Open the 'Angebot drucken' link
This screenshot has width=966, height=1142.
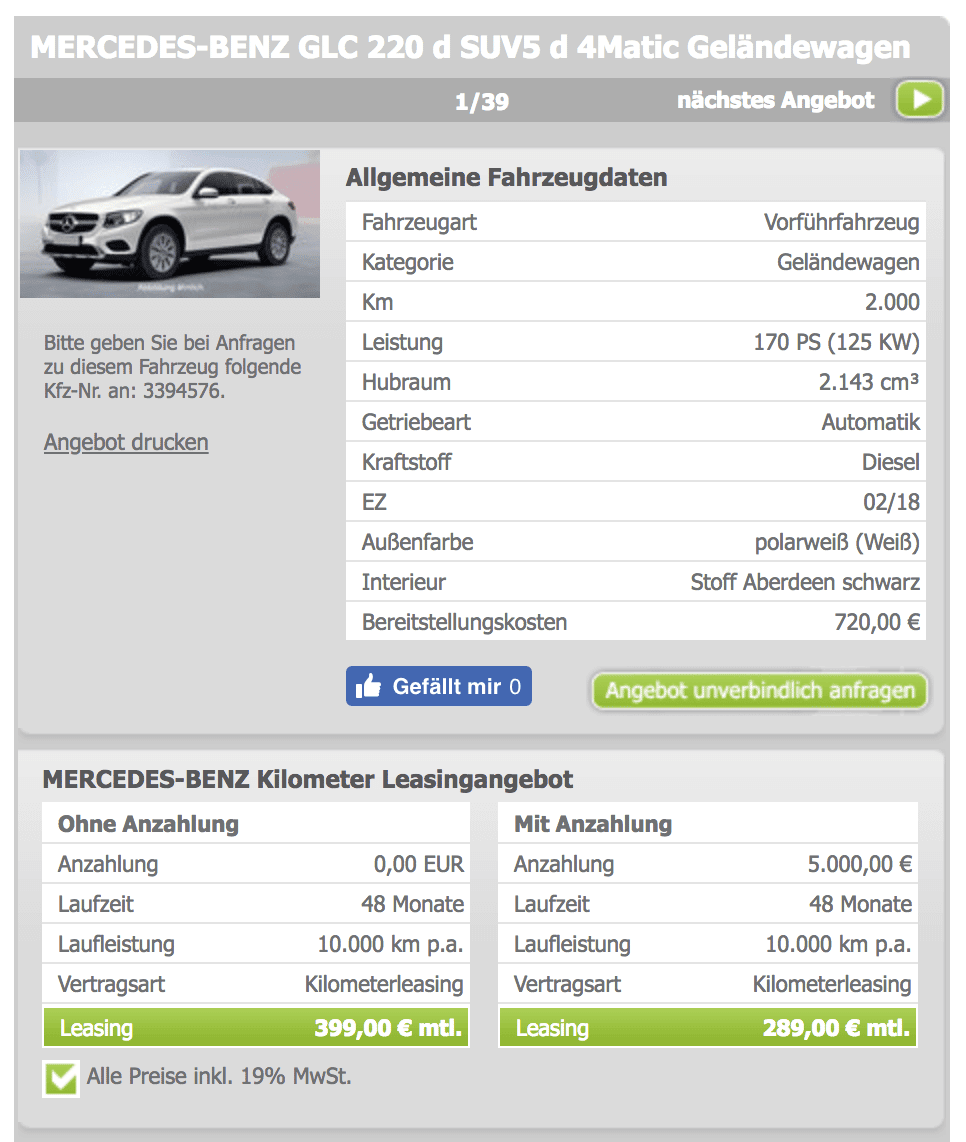(x=126, y=442)
